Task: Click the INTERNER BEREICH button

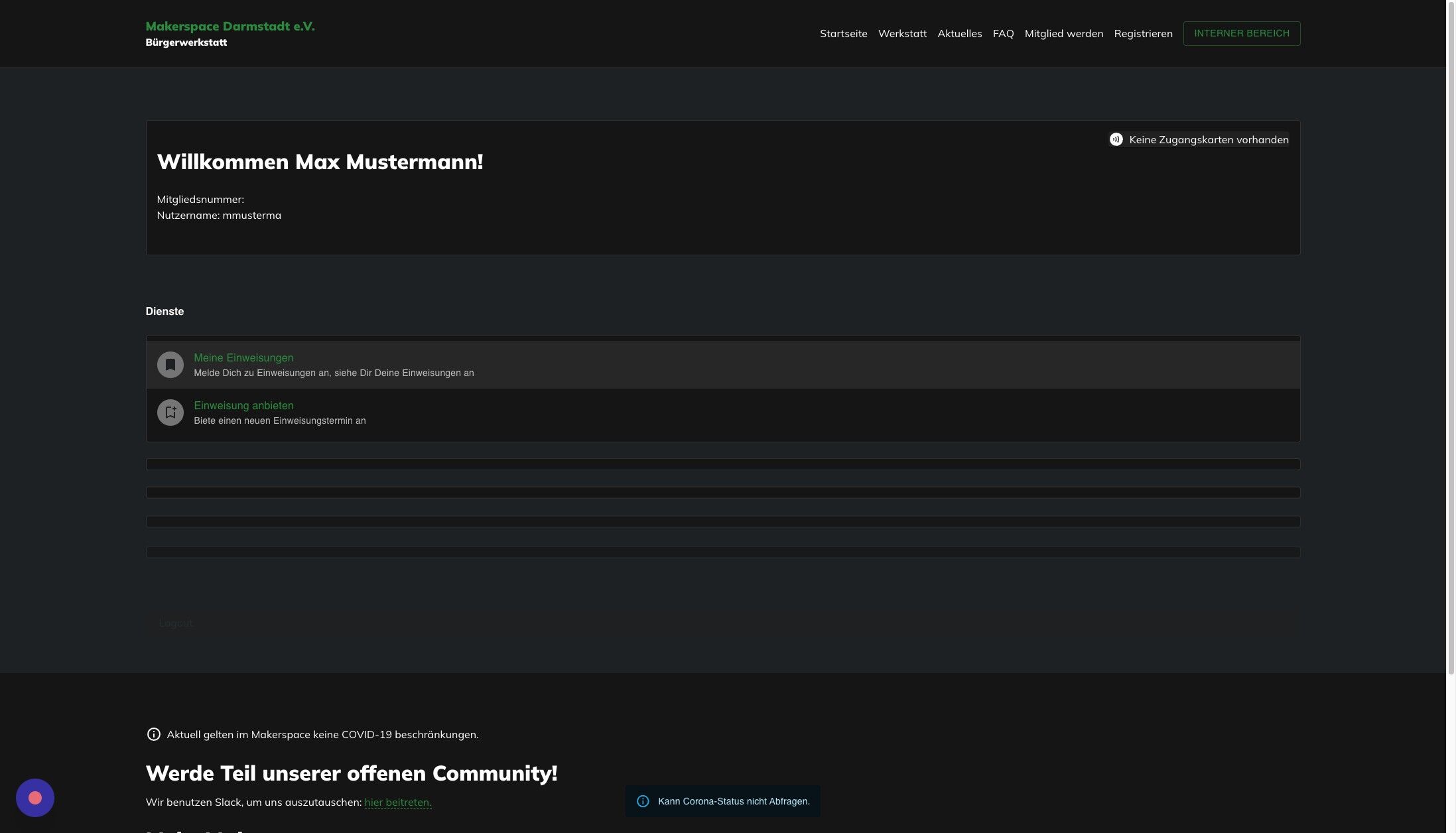Action: coord(1241,33)
